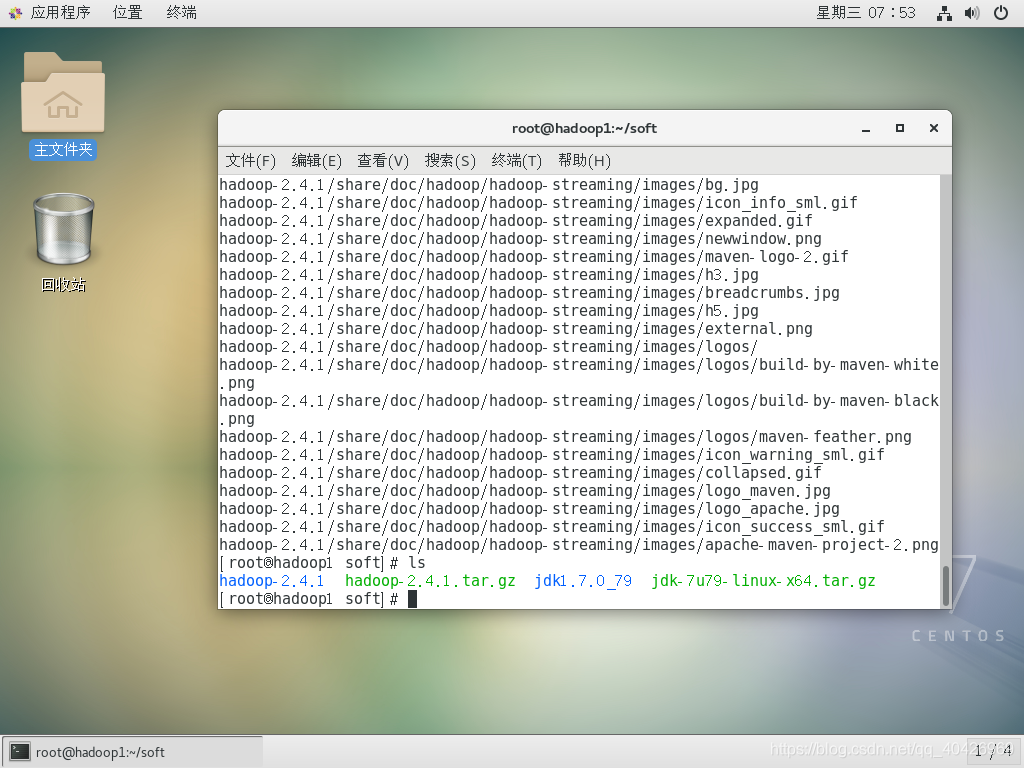This screenshot has height=768, width=1024.
Task: Click the line ending icon_info_sml.gif
Action: [x=538, y=202]
